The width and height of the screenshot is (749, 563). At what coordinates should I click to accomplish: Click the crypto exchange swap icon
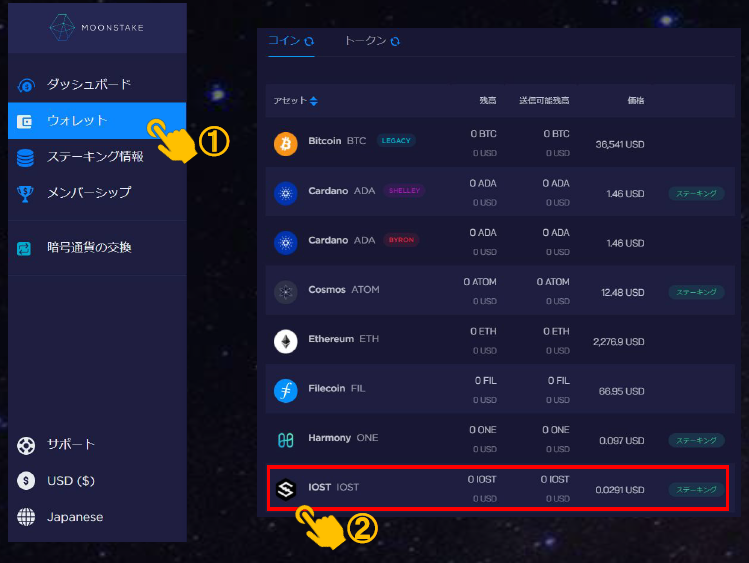coord(24,248)
